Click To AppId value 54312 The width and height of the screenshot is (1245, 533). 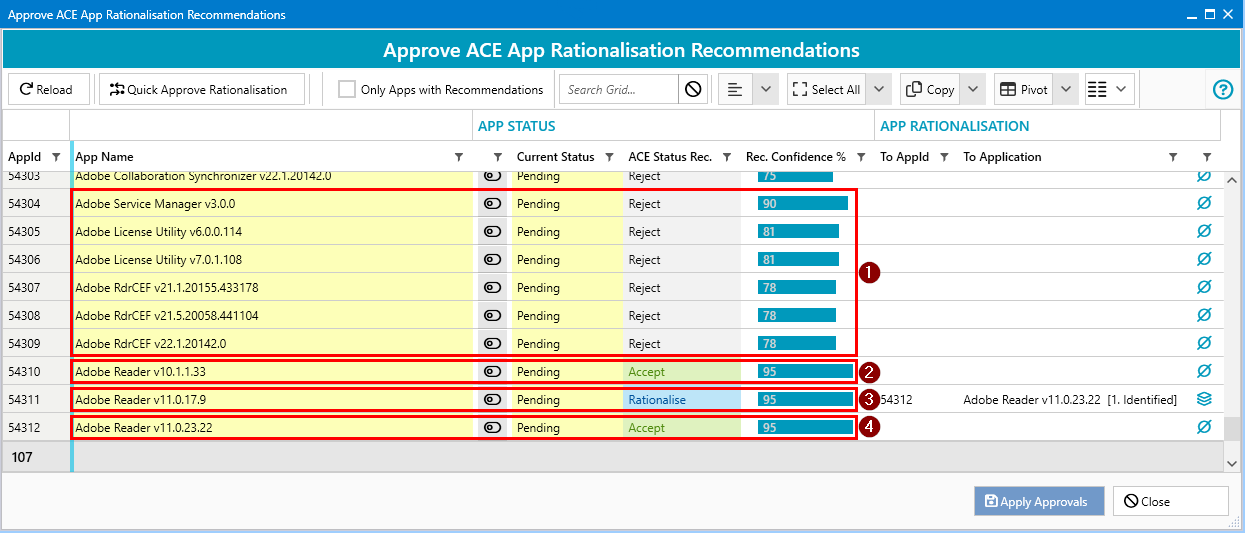[896, 399]
